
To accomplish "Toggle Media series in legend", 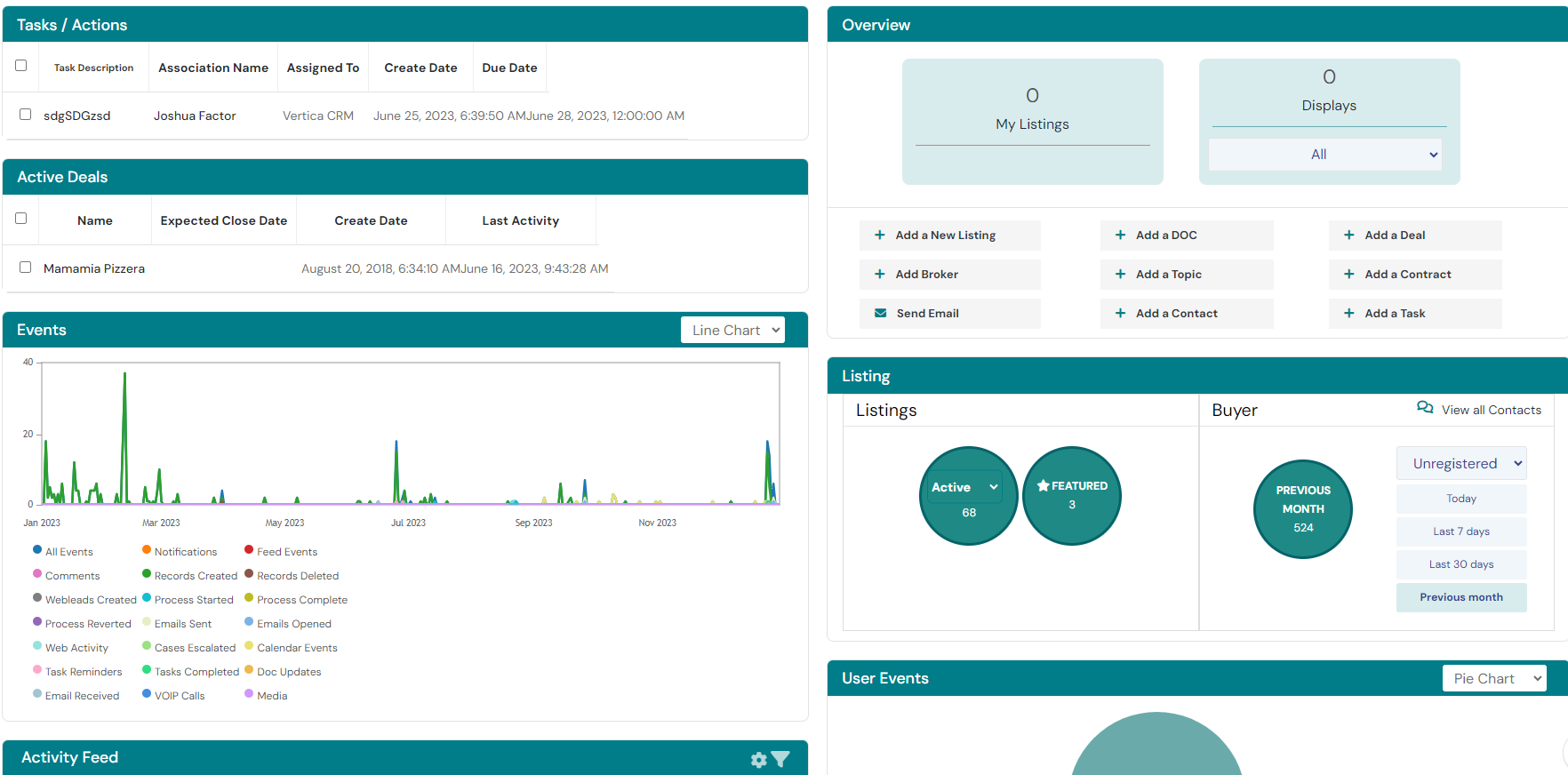I will pyautogui.click(x=266, y=696).
